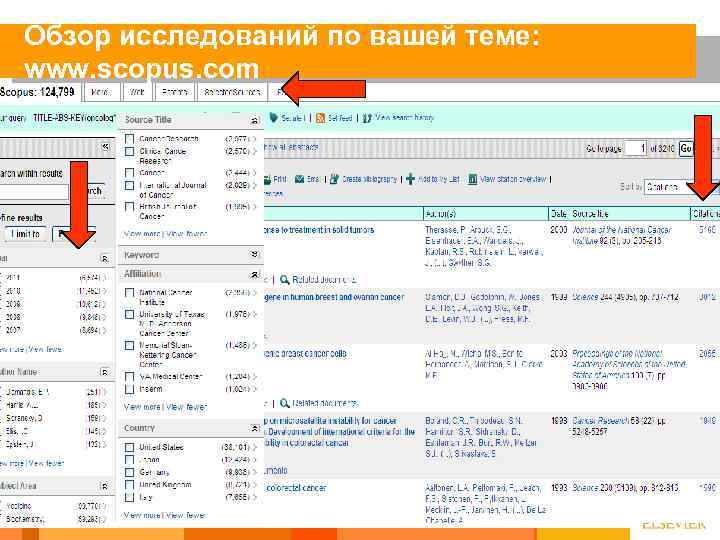
Task: Click Related documents magnifier under third result
Action: [285, 403]
